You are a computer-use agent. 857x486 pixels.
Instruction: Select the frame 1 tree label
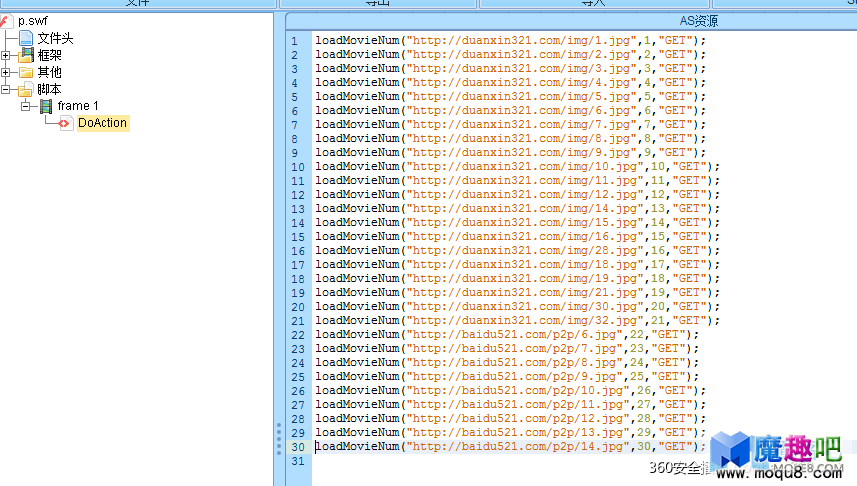[x=78, y=106]
